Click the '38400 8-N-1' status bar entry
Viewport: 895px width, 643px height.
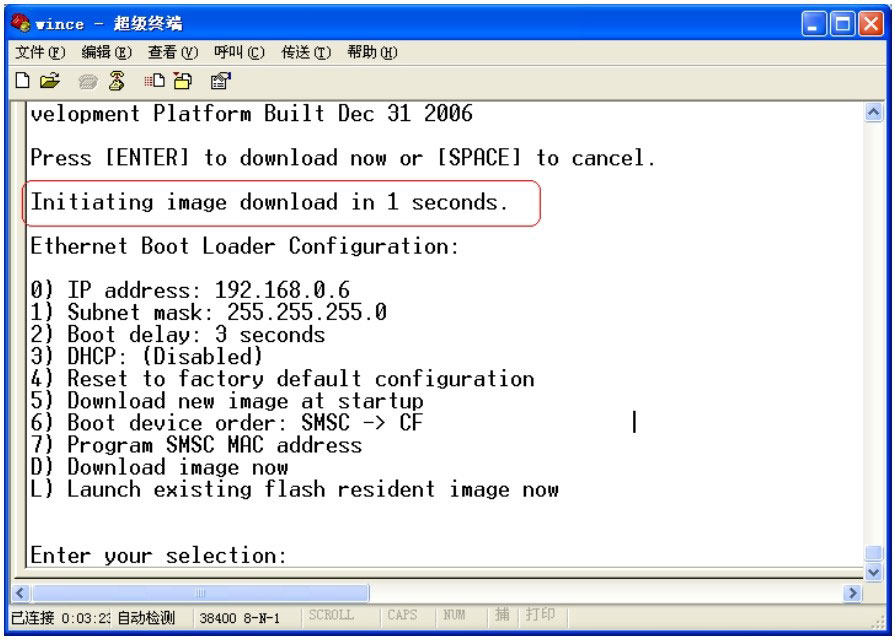tap(240, 618)
